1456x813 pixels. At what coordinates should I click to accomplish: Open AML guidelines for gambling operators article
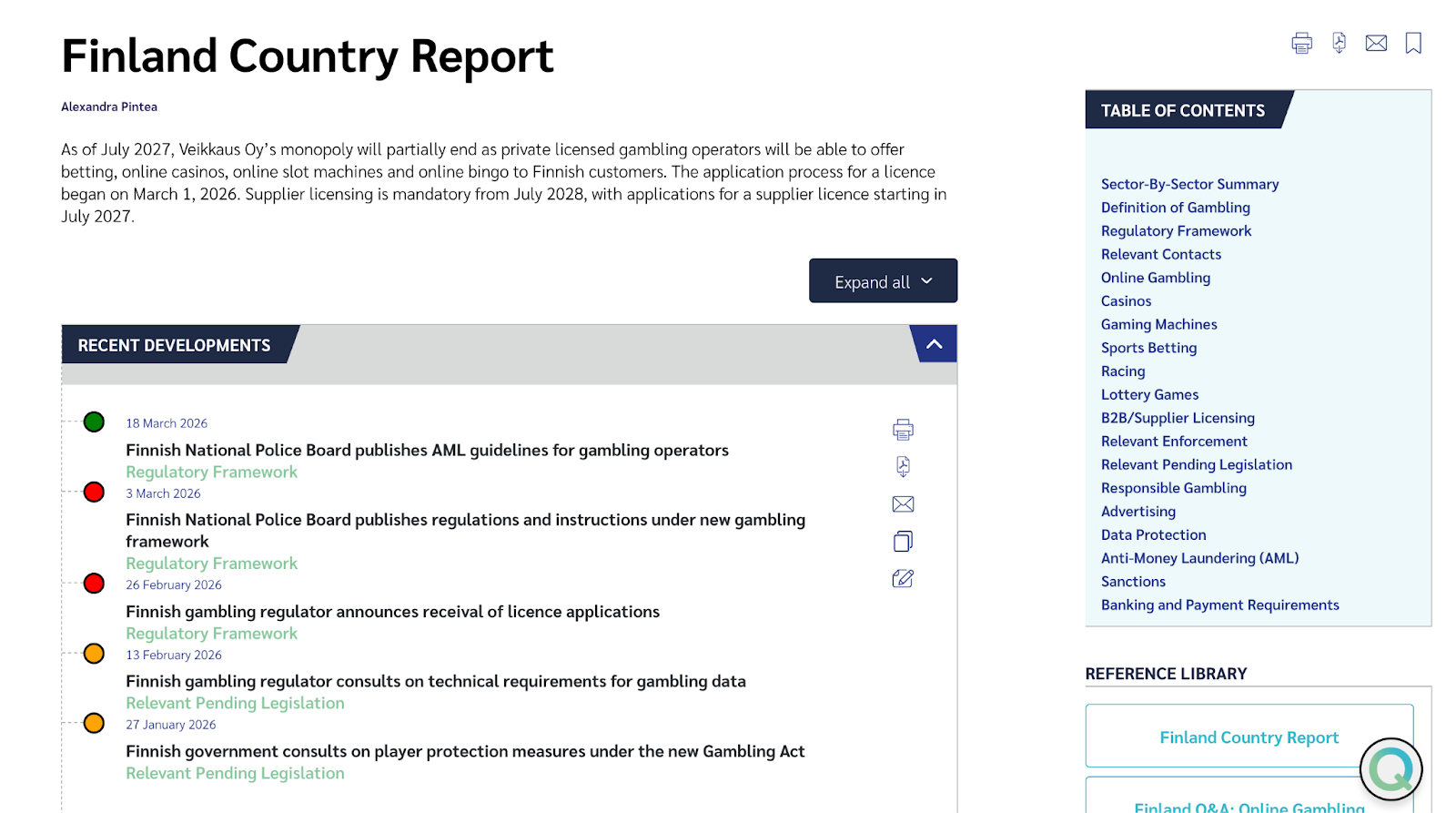point(427,450)
